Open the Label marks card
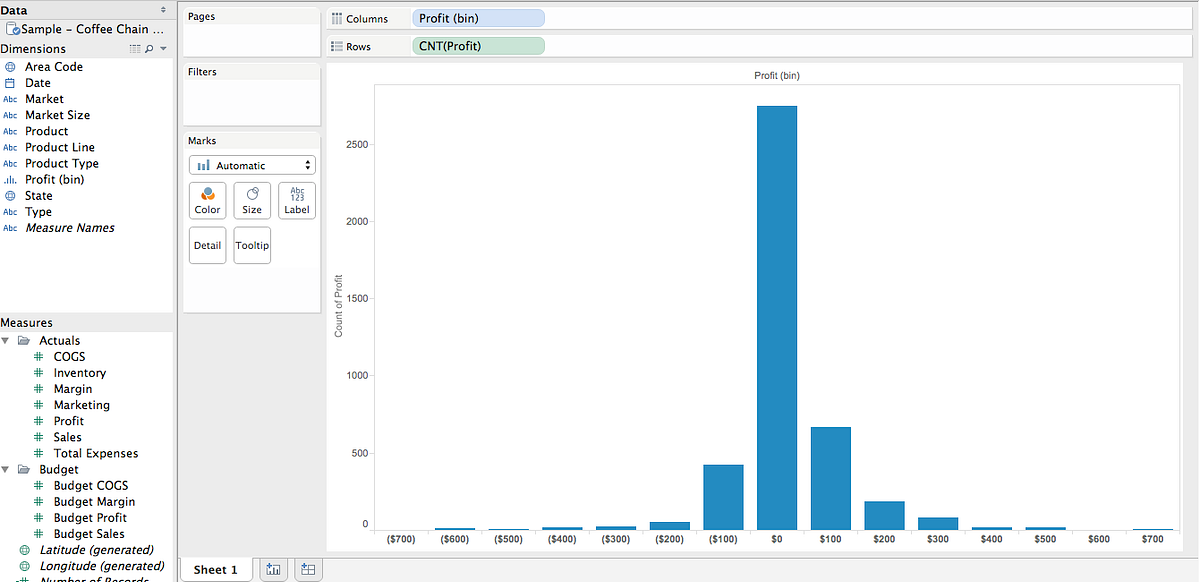Screen dimensions: 1200x582 click(296, 200)
